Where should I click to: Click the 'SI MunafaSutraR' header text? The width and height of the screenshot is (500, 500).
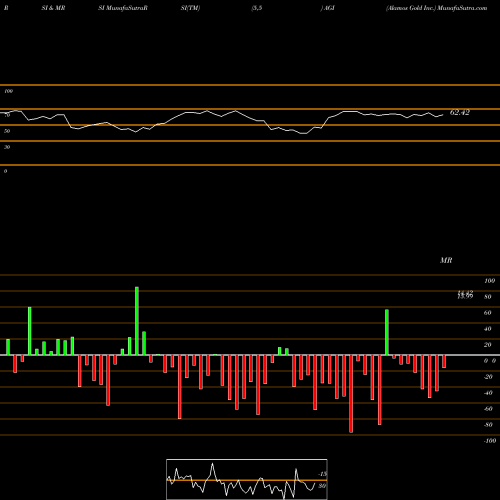(123, 8)
